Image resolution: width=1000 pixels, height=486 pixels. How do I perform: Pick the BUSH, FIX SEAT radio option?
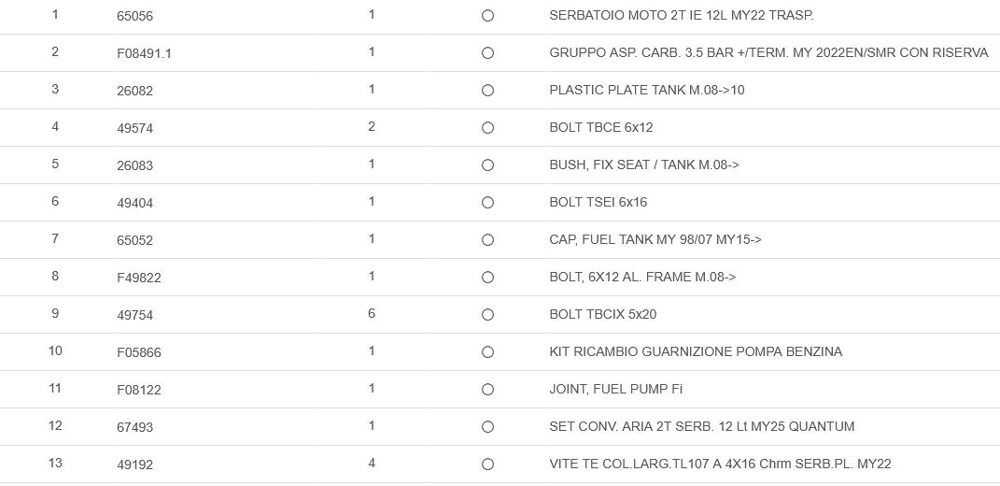pos(487,165)
